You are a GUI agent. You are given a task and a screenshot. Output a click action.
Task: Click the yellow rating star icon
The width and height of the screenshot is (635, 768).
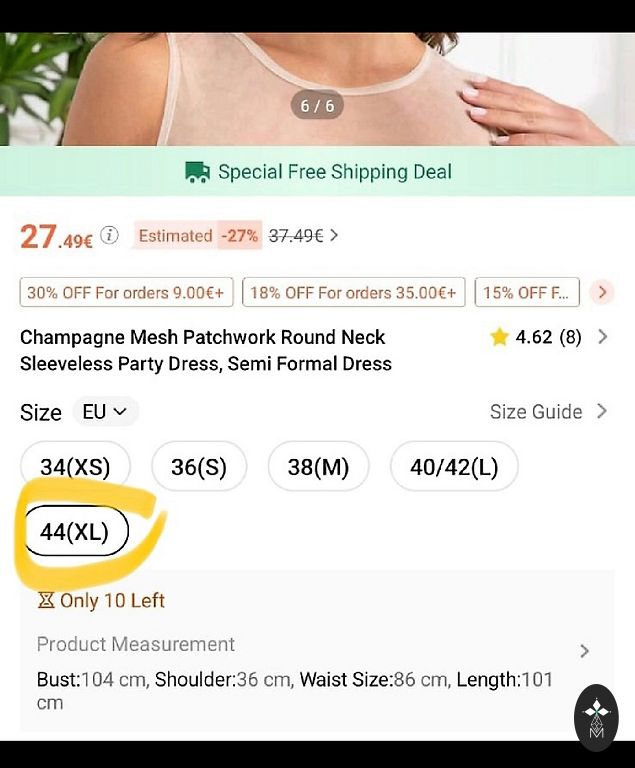pos(500,338)
